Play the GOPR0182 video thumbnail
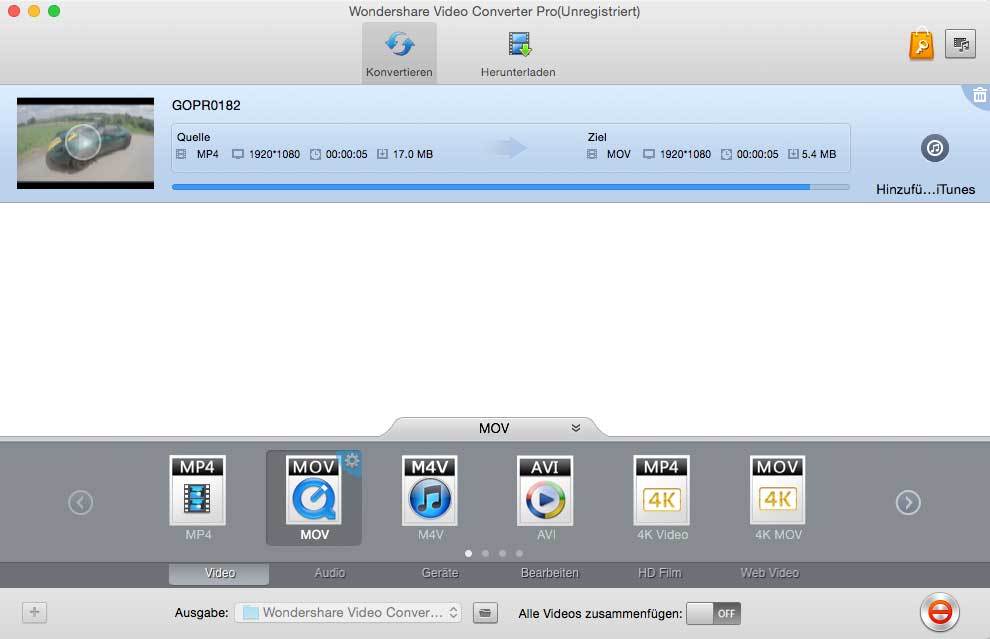This screenshot has height=639, width=990. pos(85,143)
